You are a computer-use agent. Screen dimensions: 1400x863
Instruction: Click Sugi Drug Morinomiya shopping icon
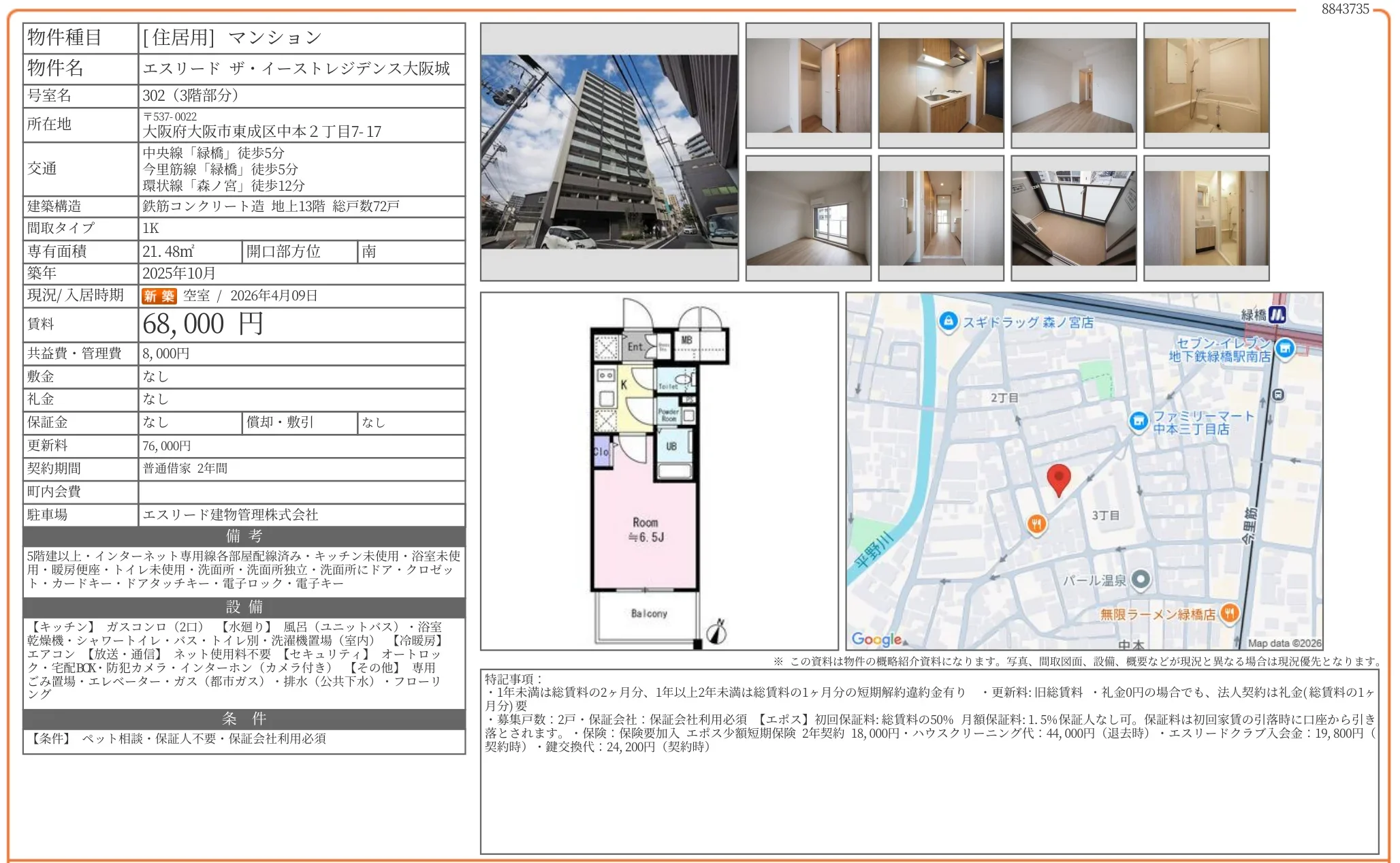948,321
